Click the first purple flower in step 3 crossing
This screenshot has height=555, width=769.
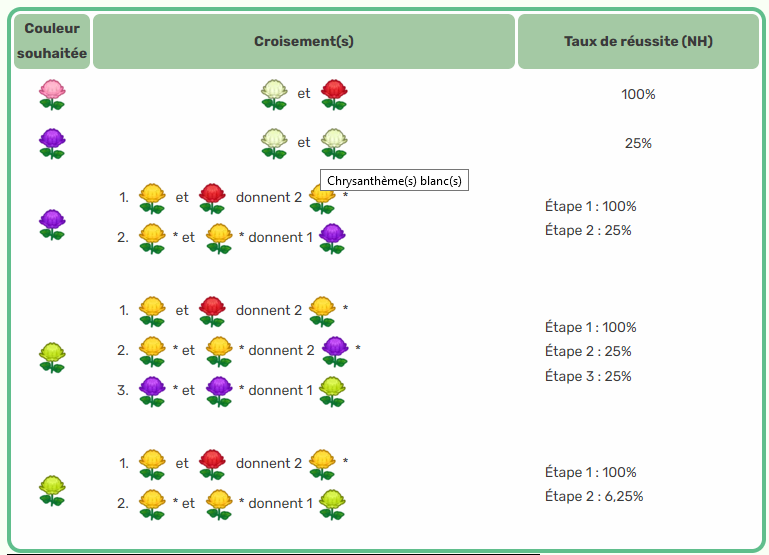[x=152, y=390]
